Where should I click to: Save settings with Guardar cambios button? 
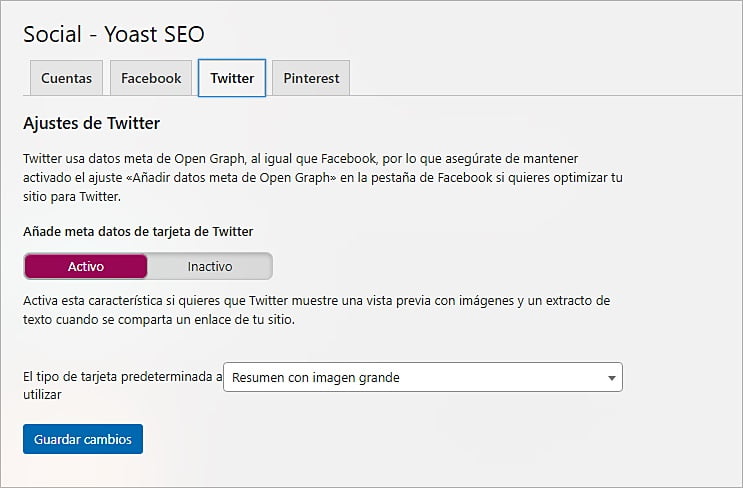(x=83, y=439)
